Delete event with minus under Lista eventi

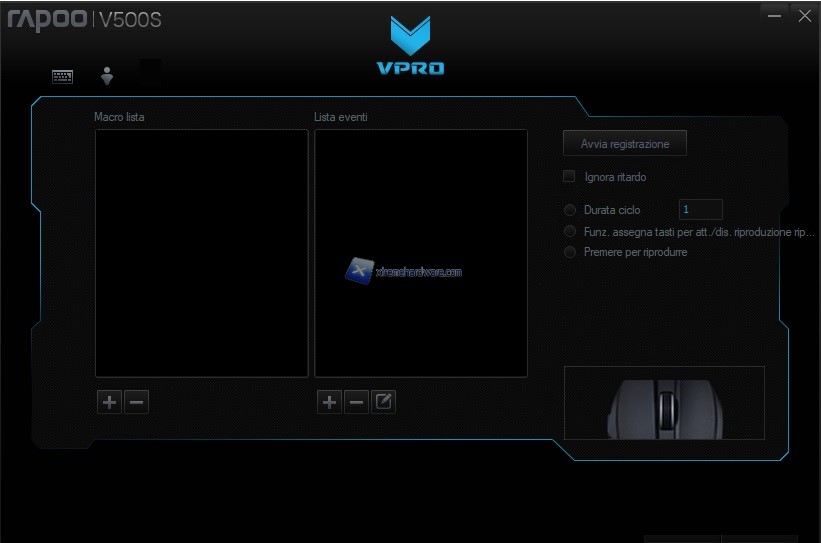356,403
